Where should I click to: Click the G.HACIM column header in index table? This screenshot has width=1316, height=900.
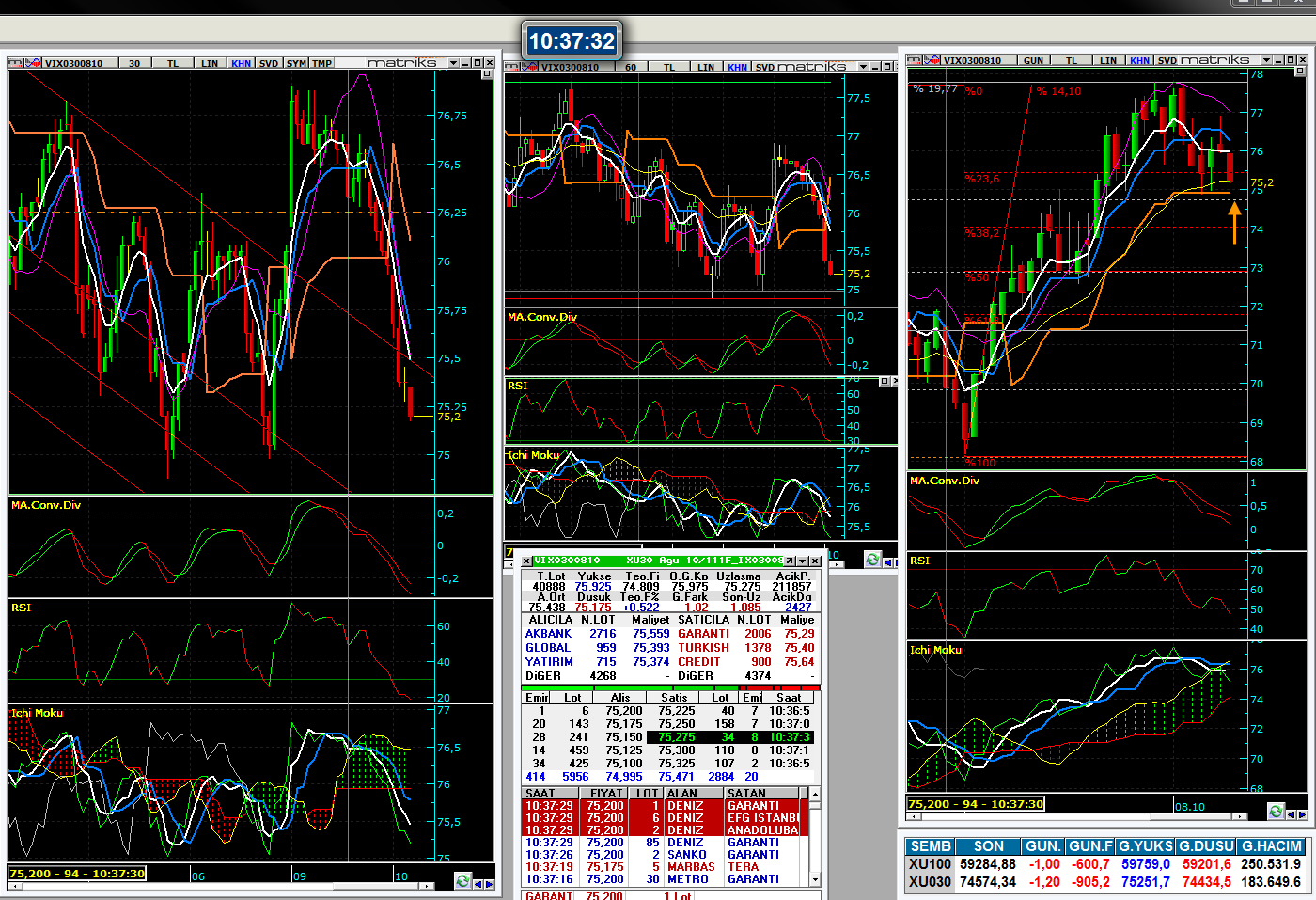tap(1271, 846)
